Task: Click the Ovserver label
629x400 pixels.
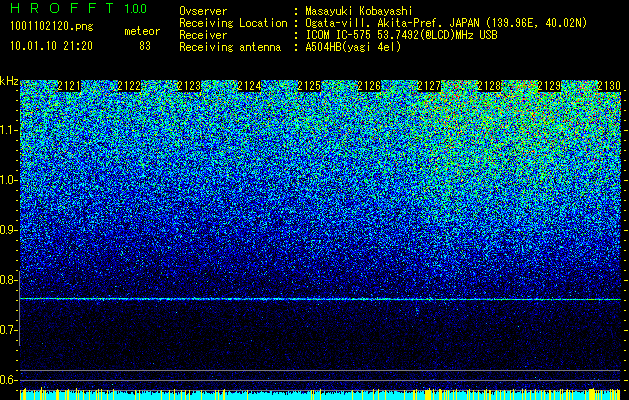Action: (x=203, y=11)
